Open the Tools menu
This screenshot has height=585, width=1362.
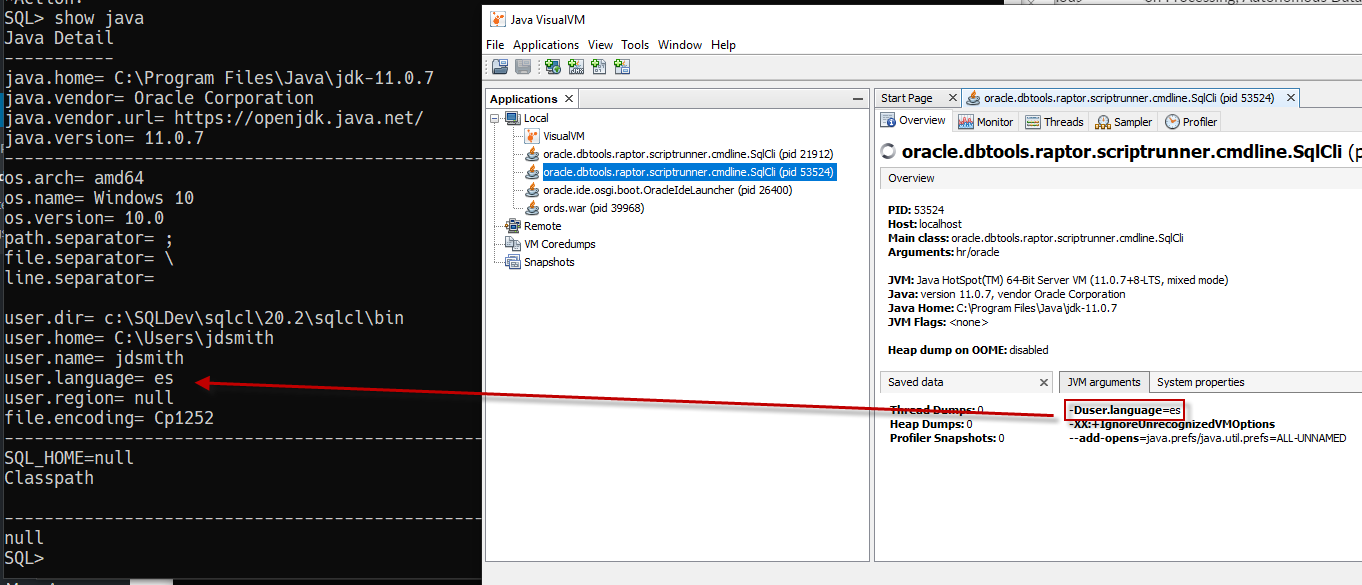pyautogui.click(x=635, y=45)
